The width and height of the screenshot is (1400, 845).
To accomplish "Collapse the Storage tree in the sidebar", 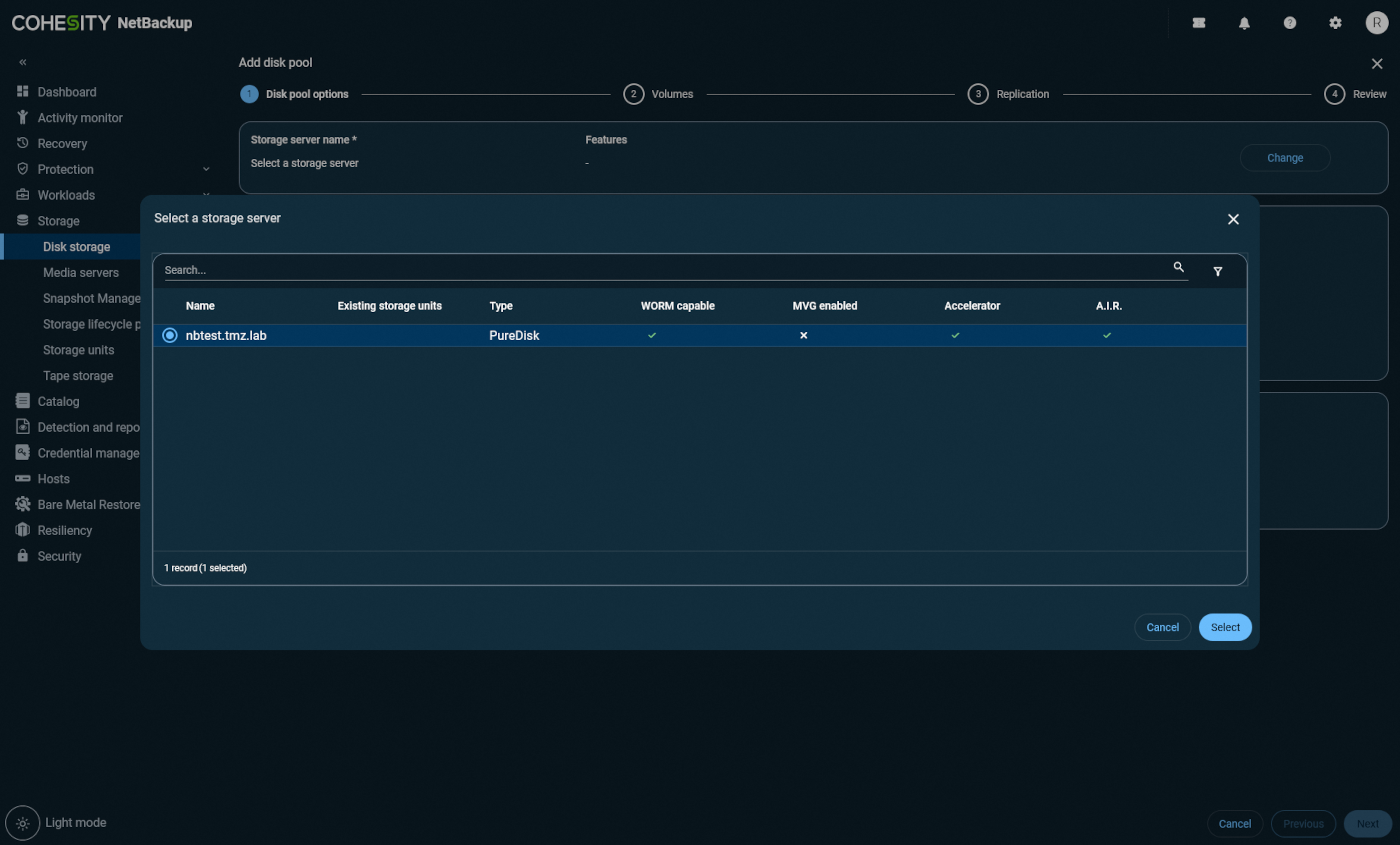I will 58,220.
